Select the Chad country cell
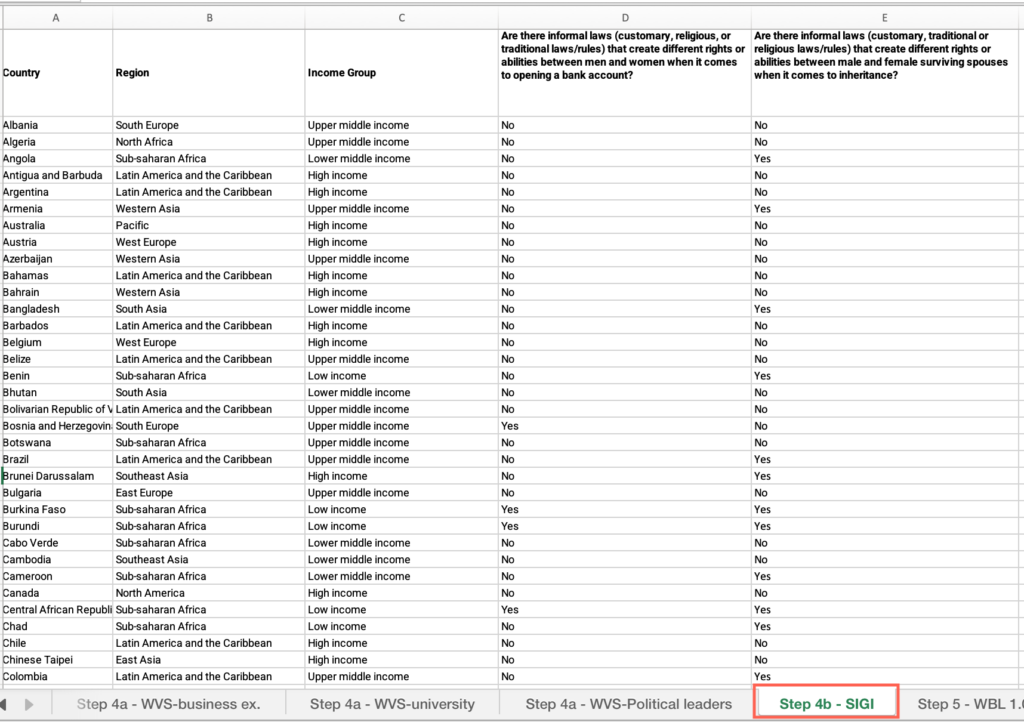This screenshot has width=1024, height=722. pos(57,627)
